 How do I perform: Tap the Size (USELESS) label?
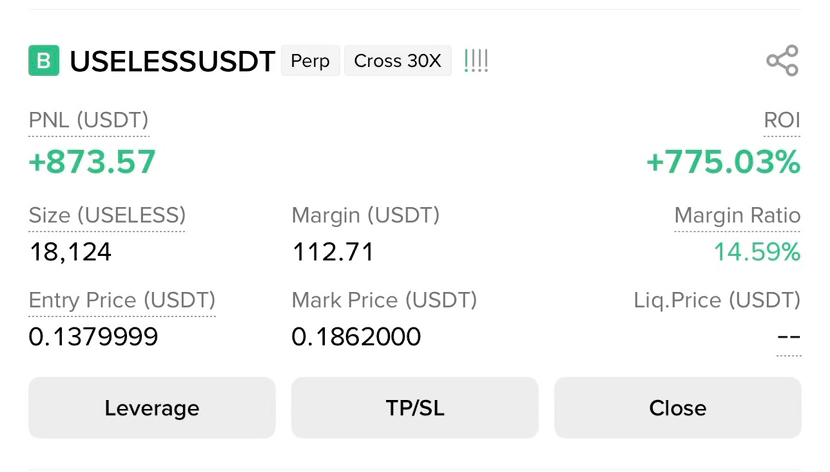107,215
